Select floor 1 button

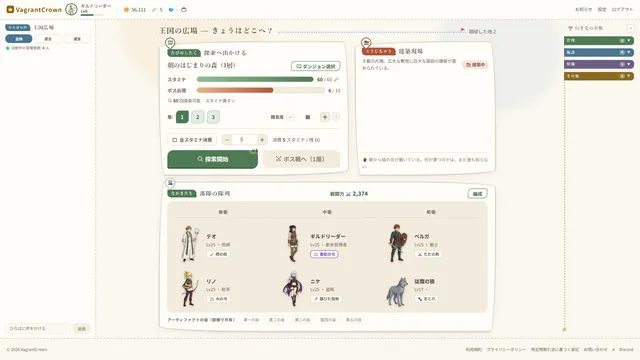click(182, 117)
